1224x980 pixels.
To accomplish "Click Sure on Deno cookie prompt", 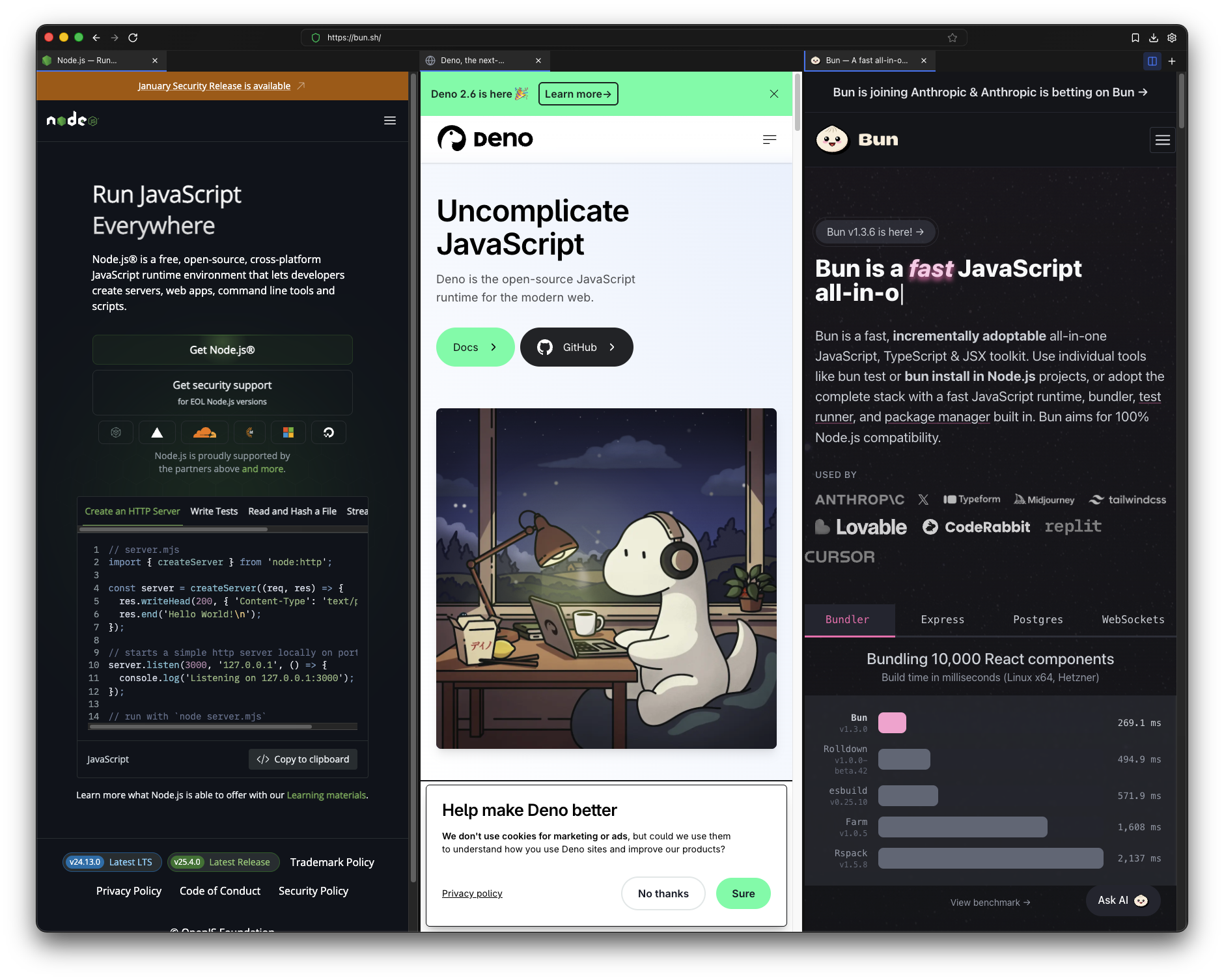I will click(743, 893).
